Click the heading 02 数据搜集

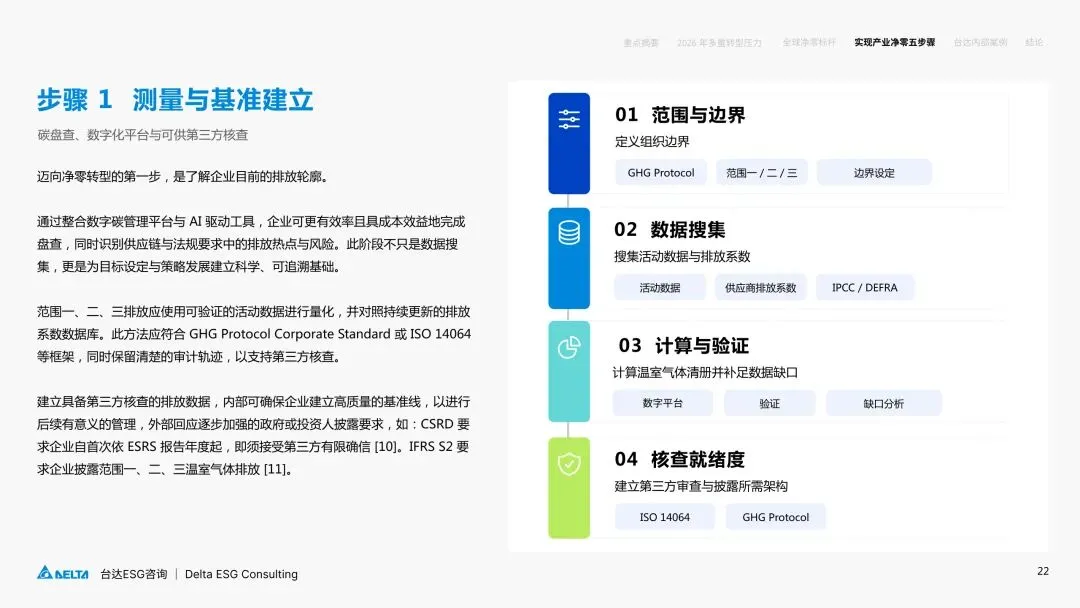pyautogui.click(x=669, y=229)
